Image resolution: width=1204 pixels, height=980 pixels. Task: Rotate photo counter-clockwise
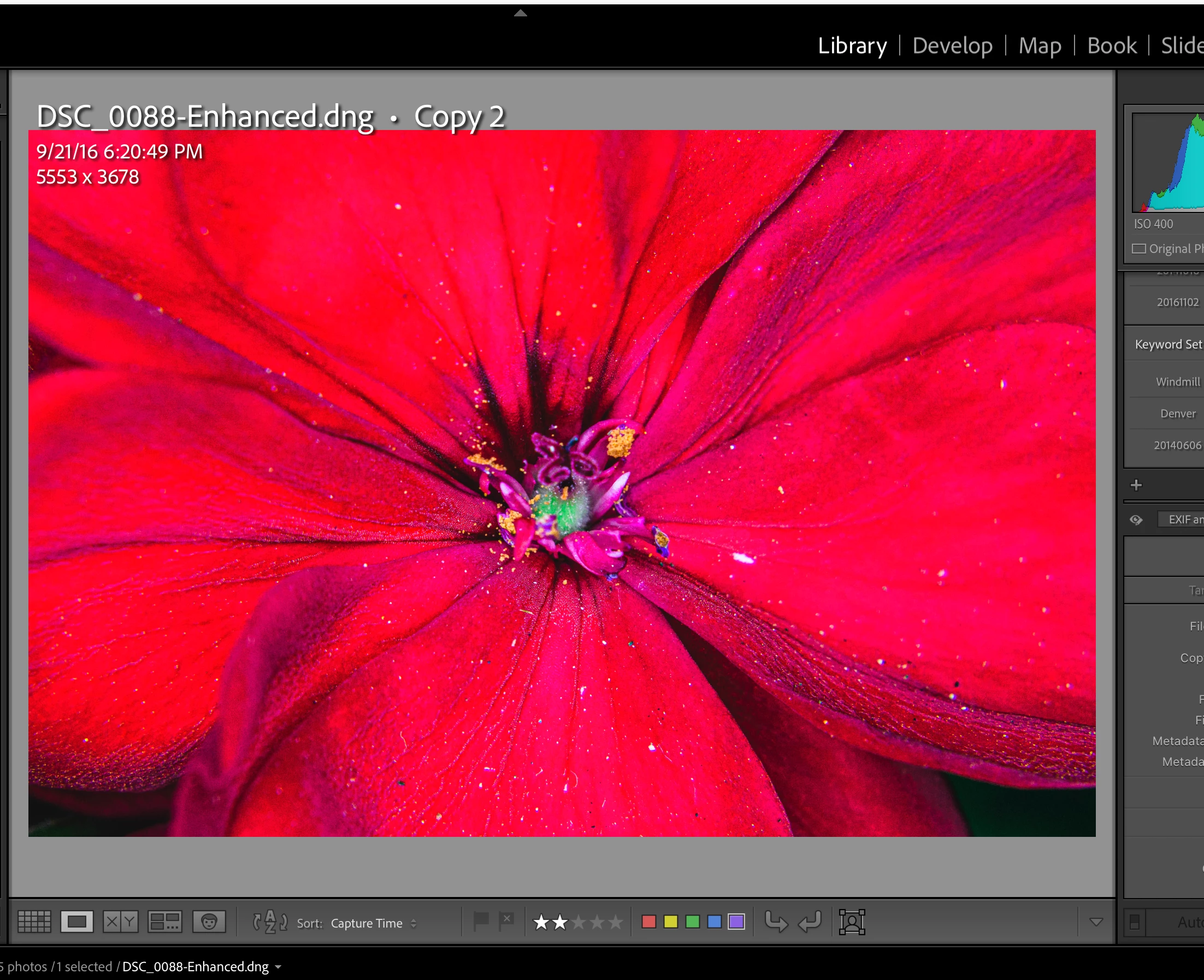pyautogui.click(x=776, y=922)
